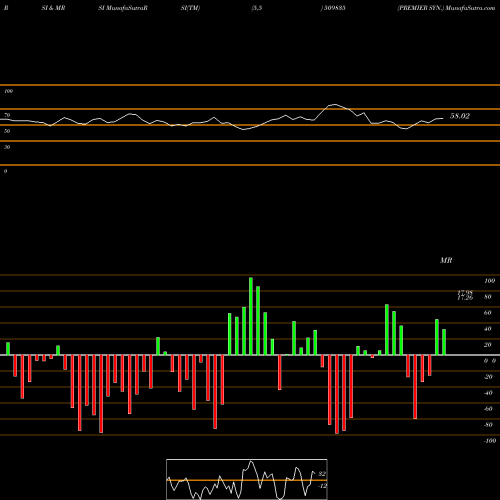Click the 30 label on RSI axis
This screenshot has height=500, width=500.
point(7,147)
